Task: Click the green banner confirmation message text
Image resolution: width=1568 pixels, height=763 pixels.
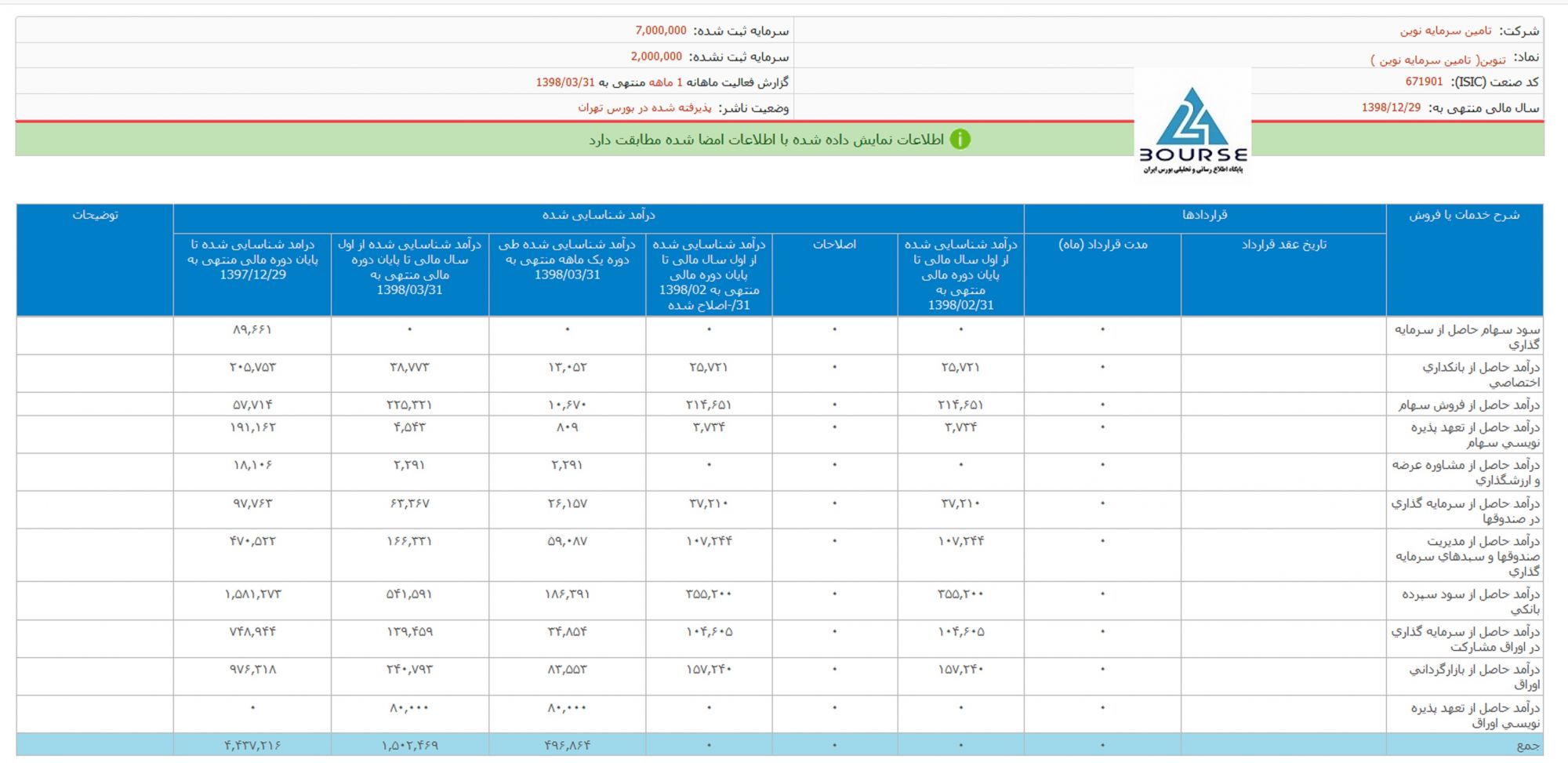Action: [766, 140]
